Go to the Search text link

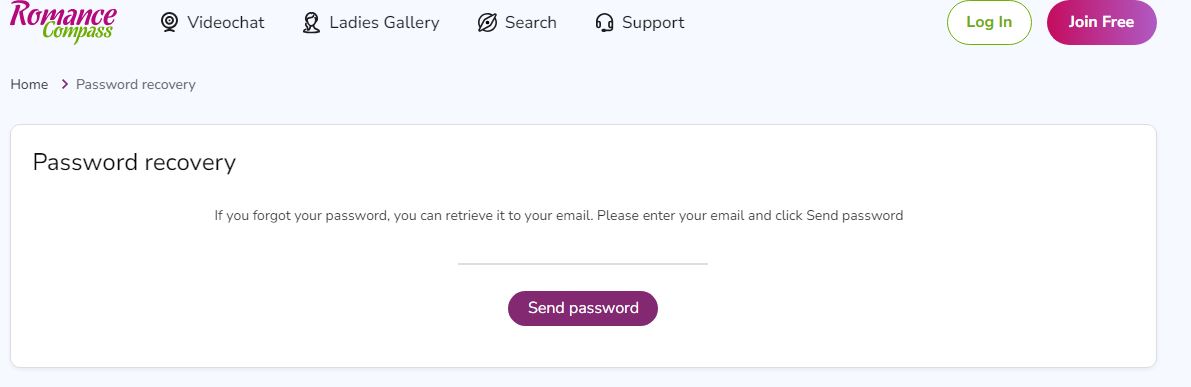(531, 23)
